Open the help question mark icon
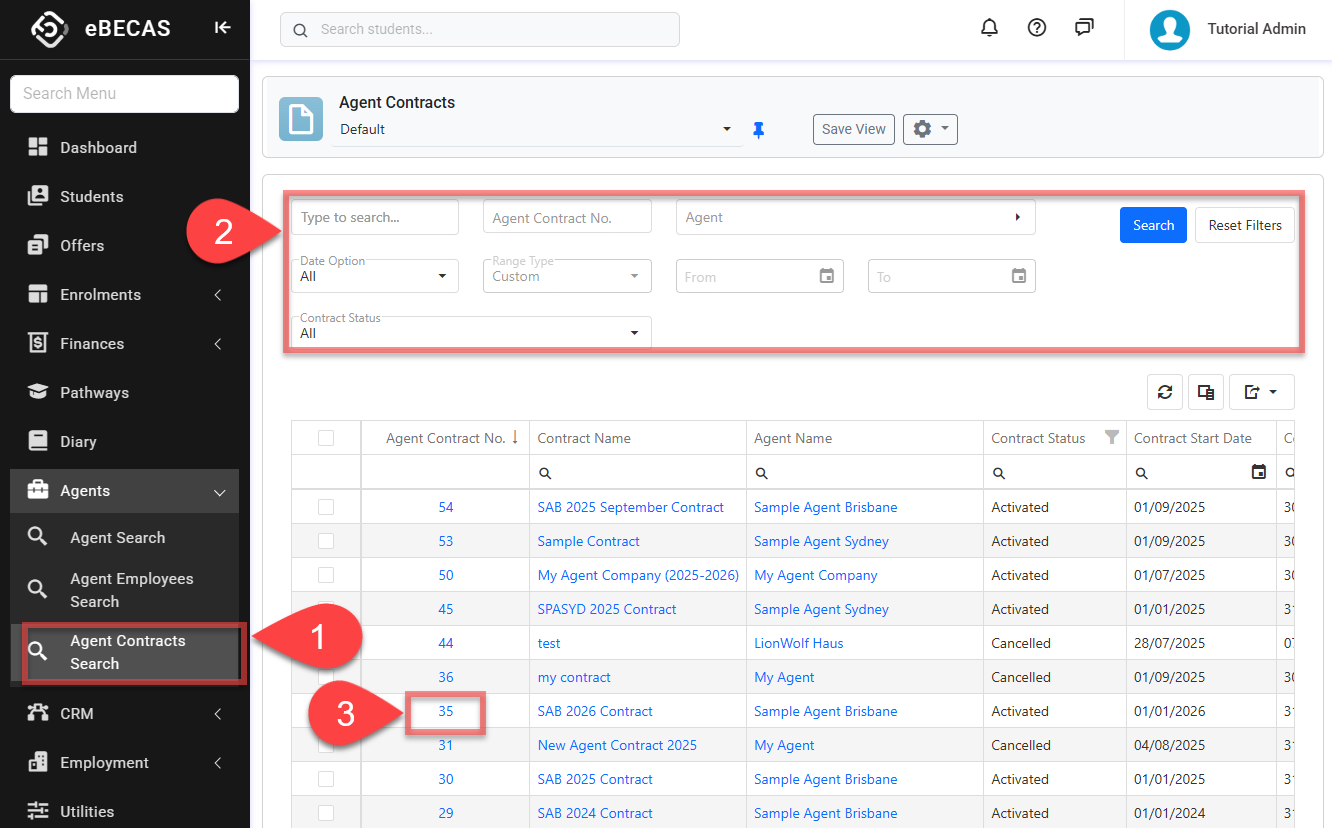 coord(1037,28)
